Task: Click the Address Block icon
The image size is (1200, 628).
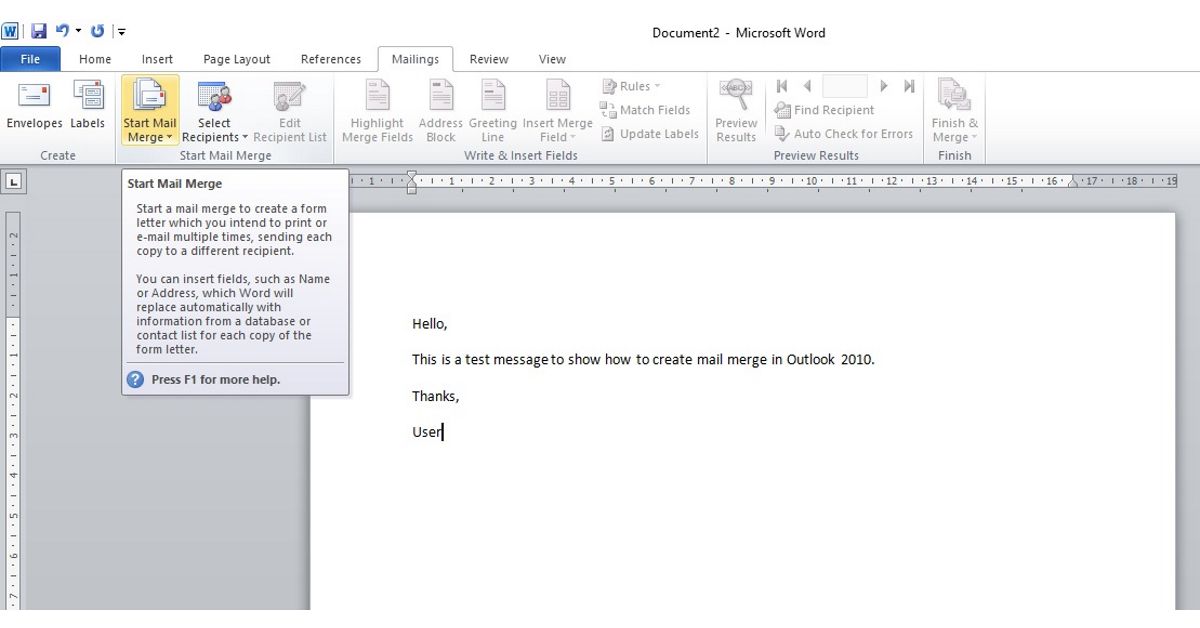Action: point(440,110)
